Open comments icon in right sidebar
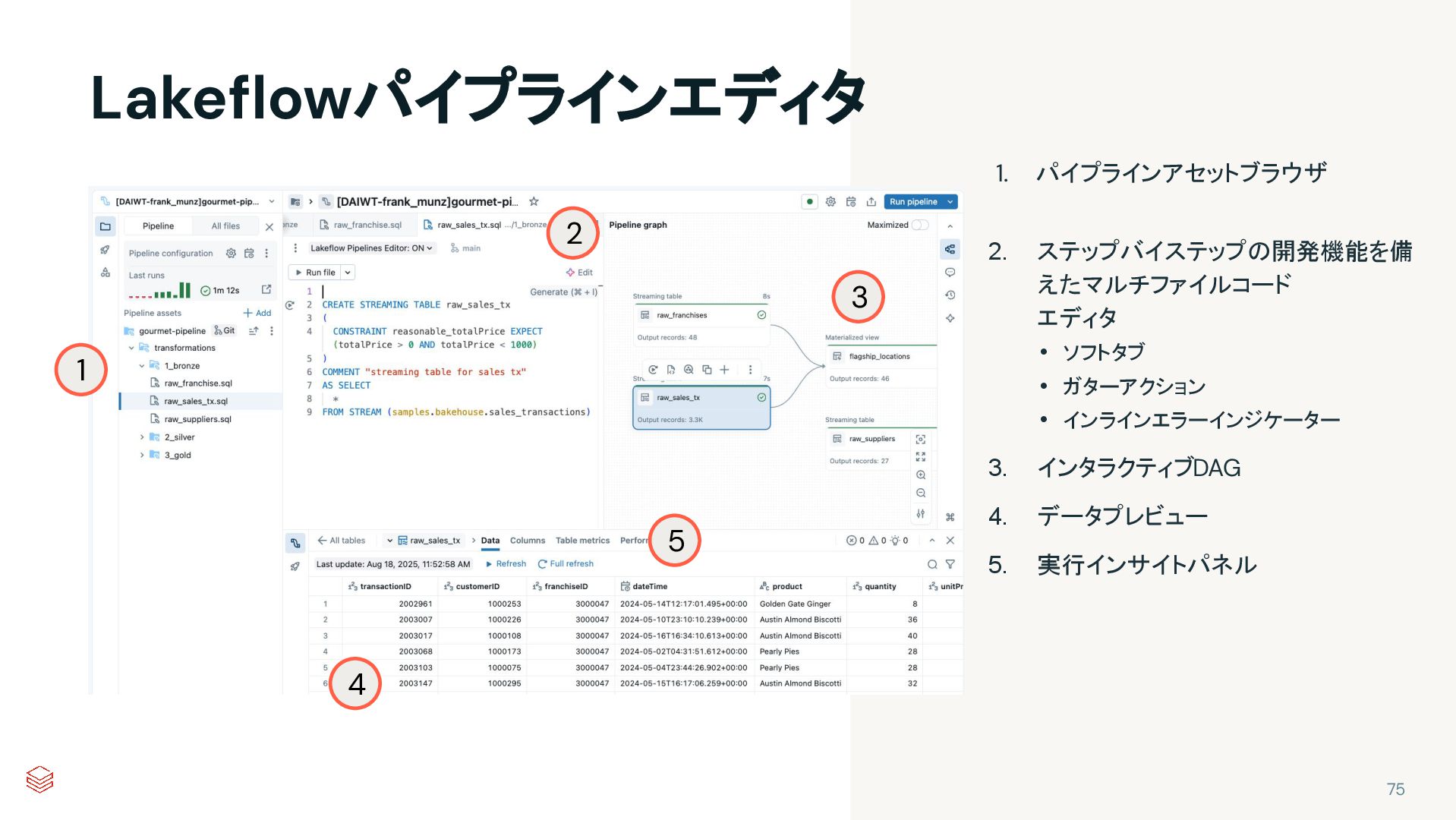 (x=950, y=273)
